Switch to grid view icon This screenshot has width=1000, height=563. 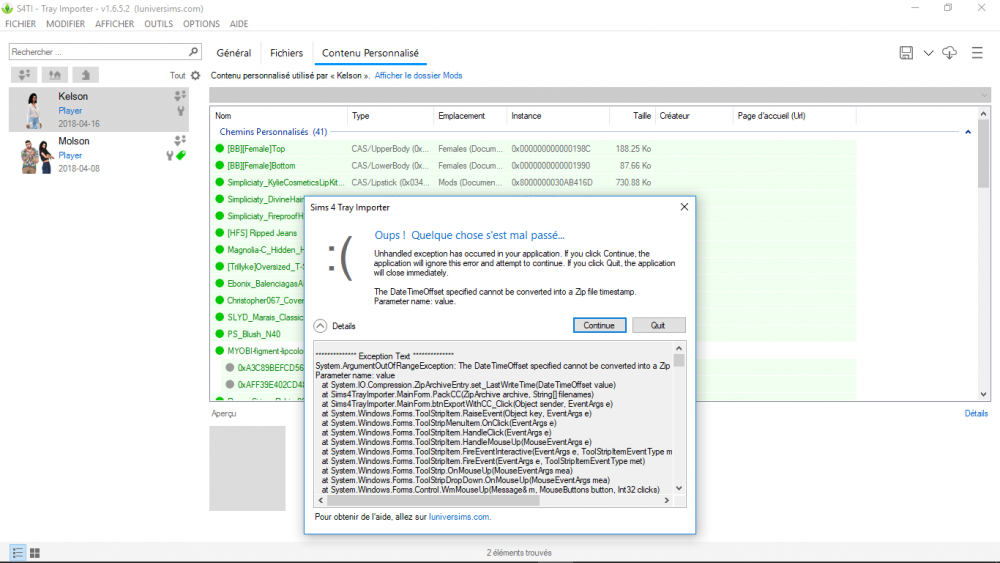35,553
